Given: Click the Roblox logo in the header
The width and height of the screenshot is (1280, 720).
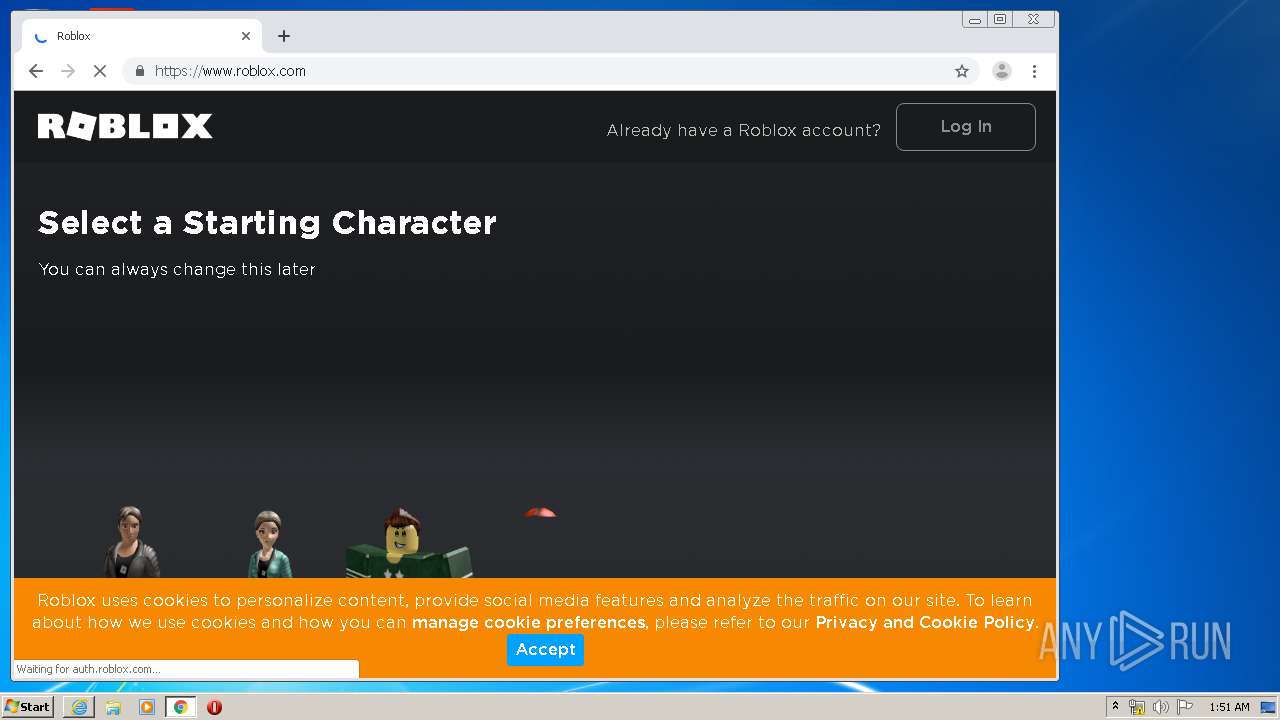Looking at the screenshot, I should click(x=125, y=126).
